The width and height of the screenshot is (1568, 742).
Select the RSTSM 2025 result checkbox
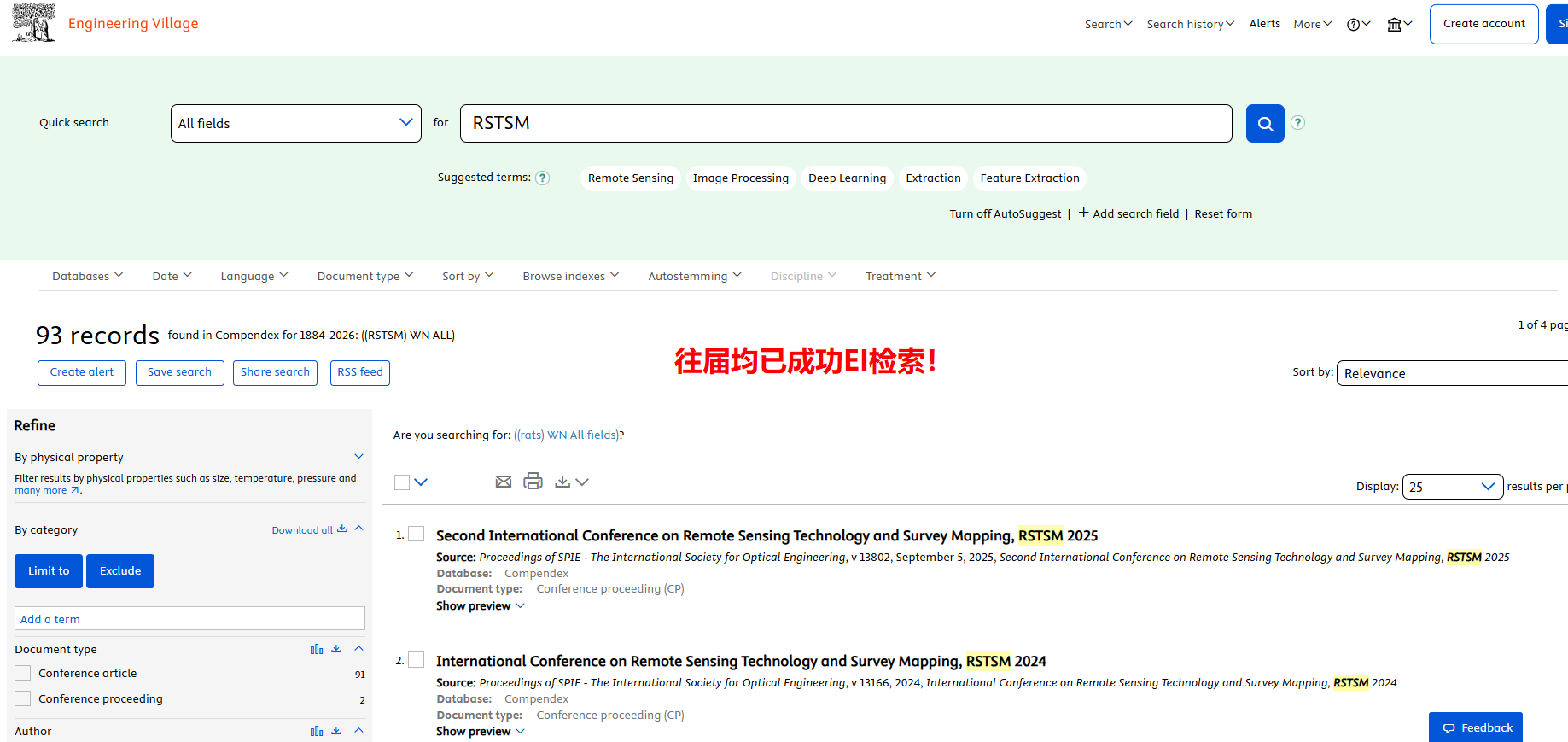(x=417, y=535)
